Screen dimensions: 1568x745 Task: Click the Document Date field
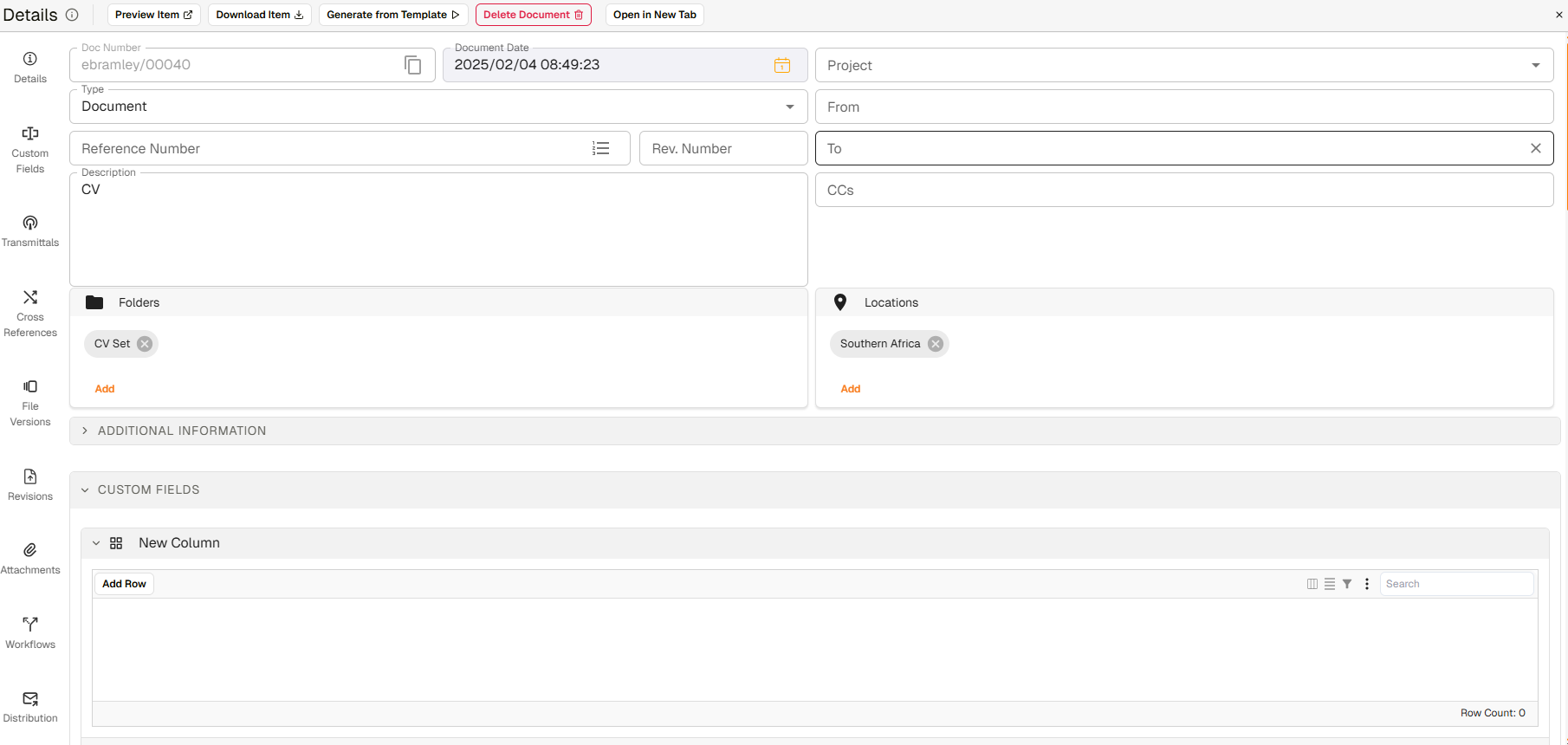pyautogui.click(x=625, y=65)
